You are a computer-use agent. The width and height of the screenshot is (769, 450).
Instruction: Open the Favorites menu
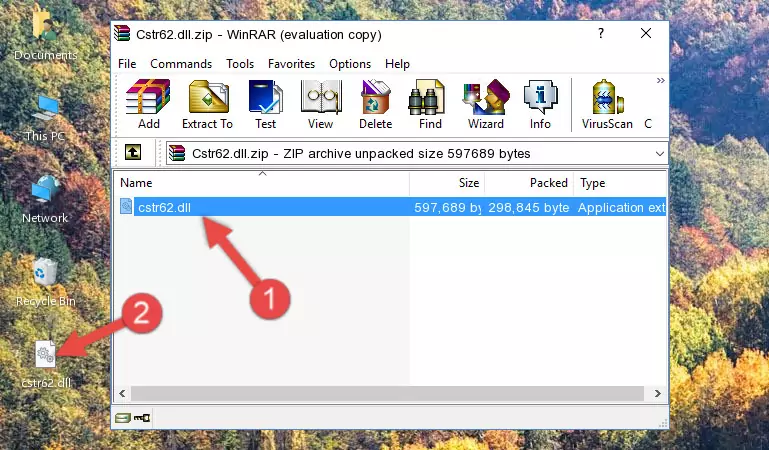point(291,64)
